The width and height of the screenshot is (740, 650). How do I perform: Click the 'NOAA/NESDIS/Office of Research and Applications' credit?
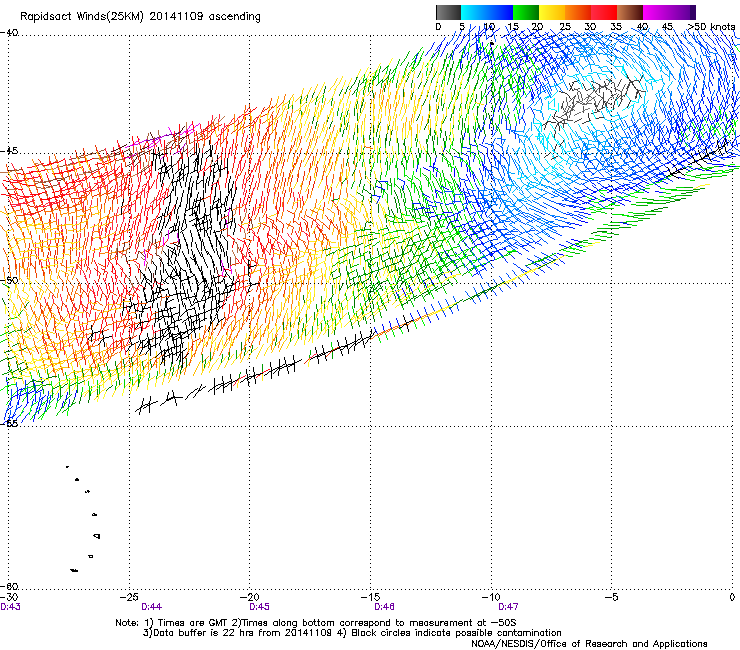(589, 644)
